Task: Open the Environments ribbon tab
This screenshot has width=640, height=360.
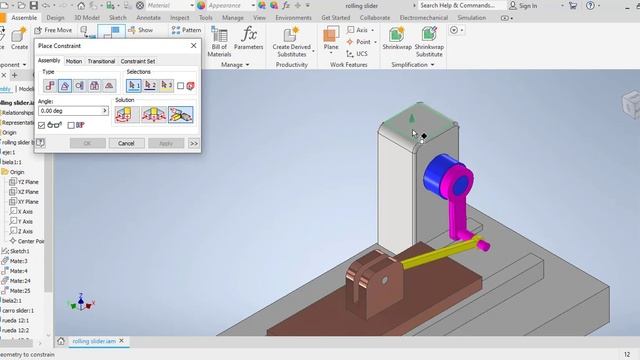Action: point(293,18)
